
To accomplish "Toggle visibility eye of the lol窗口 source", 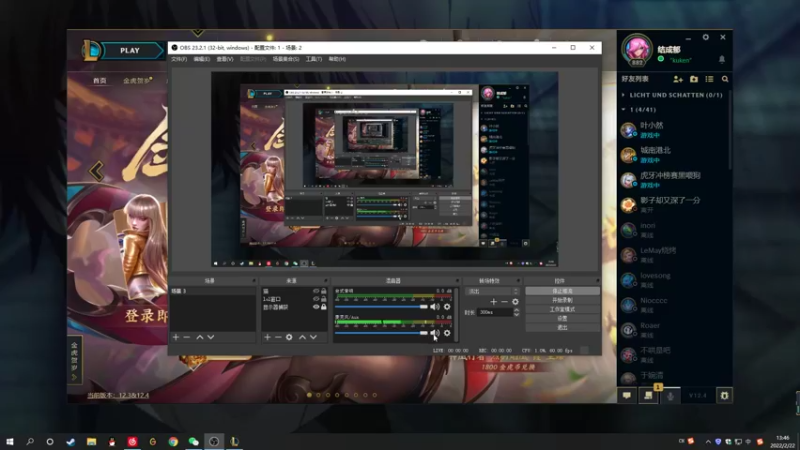I will (316, 299).
